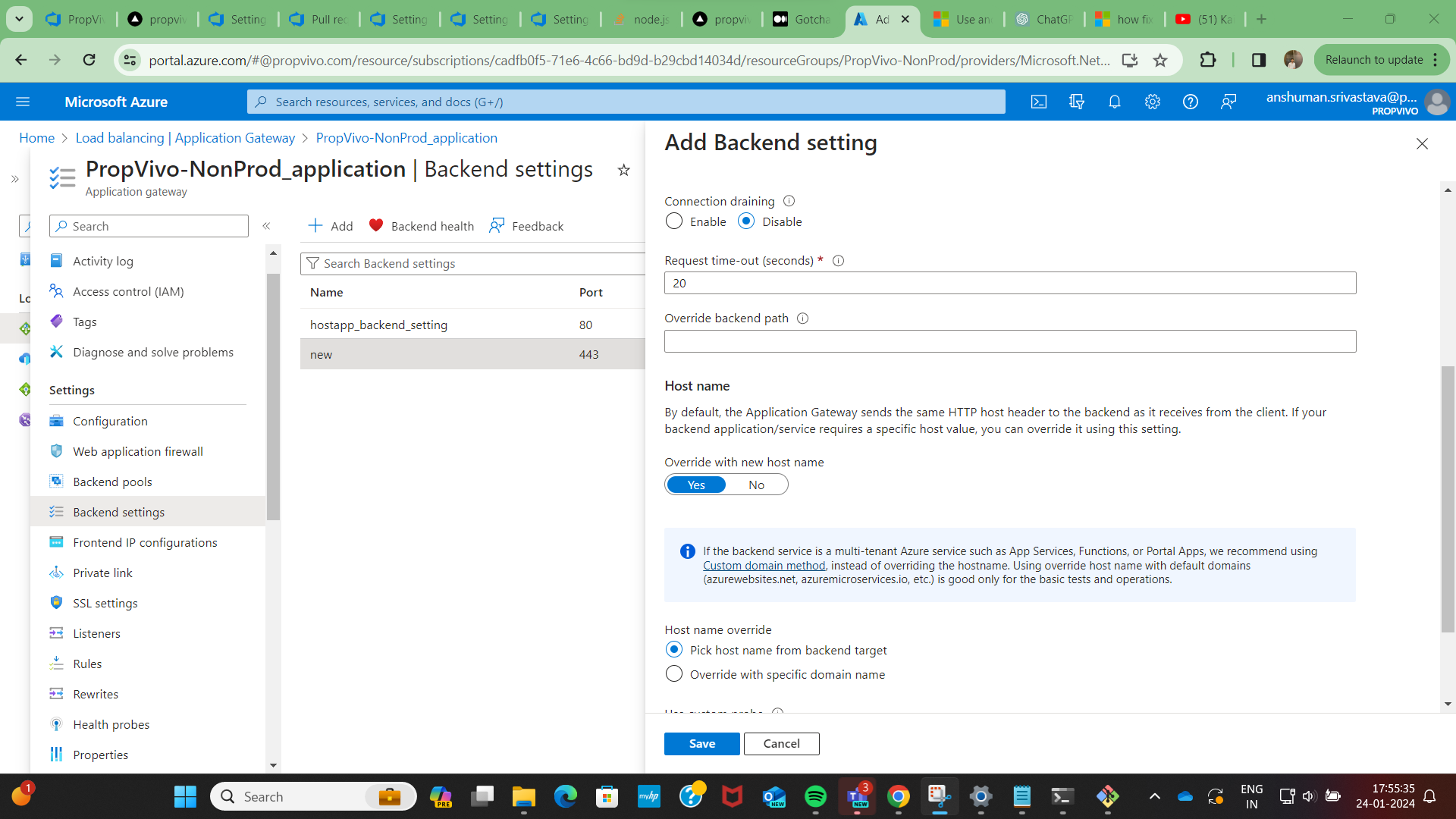This screenshot has height=819, width=1456.
Task: Expand the left portal sidebar chevrons
Action: click(x=15, y=179)
